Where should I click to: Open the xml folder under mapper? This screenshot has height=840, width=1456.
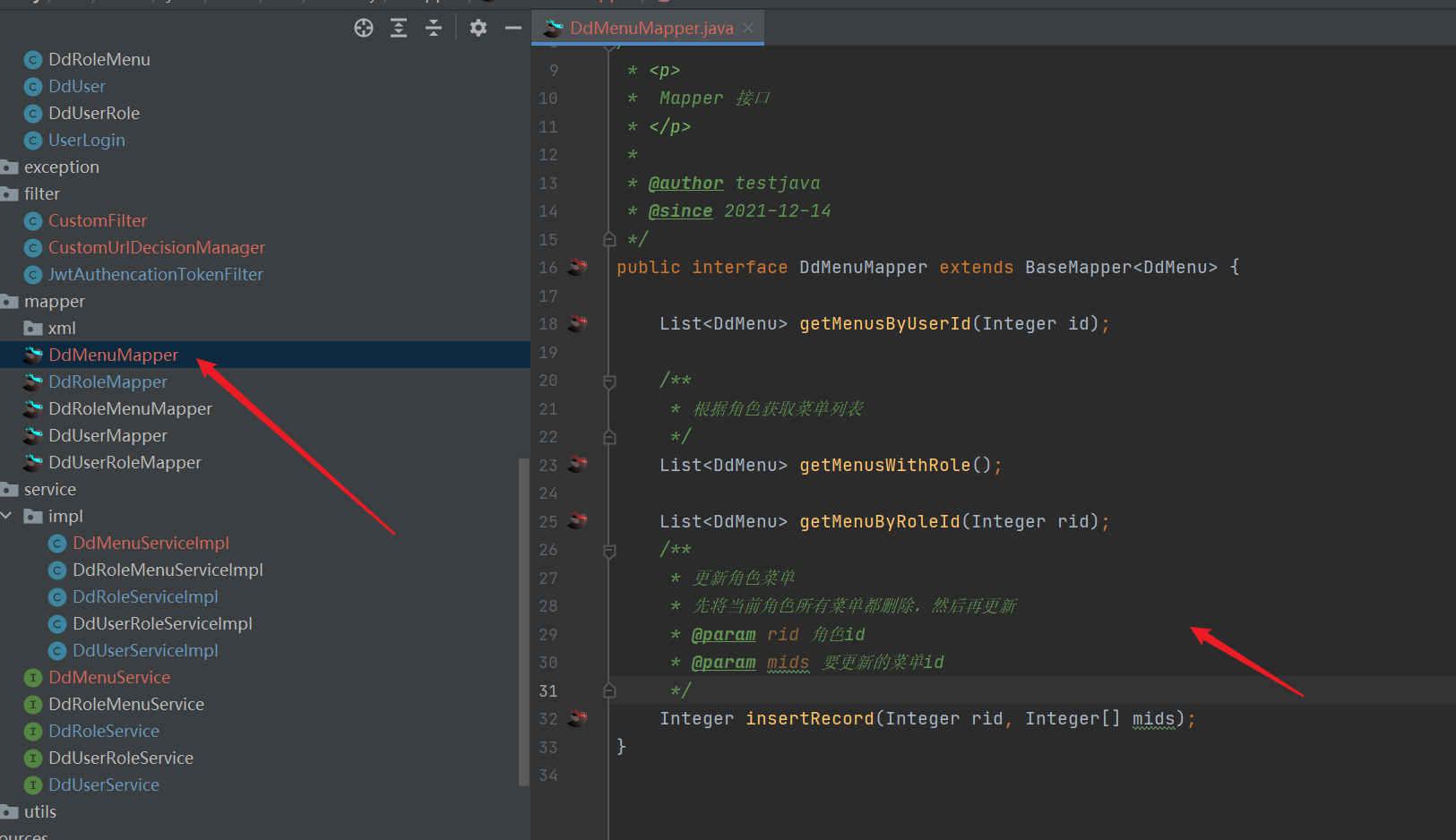(63, 328)
